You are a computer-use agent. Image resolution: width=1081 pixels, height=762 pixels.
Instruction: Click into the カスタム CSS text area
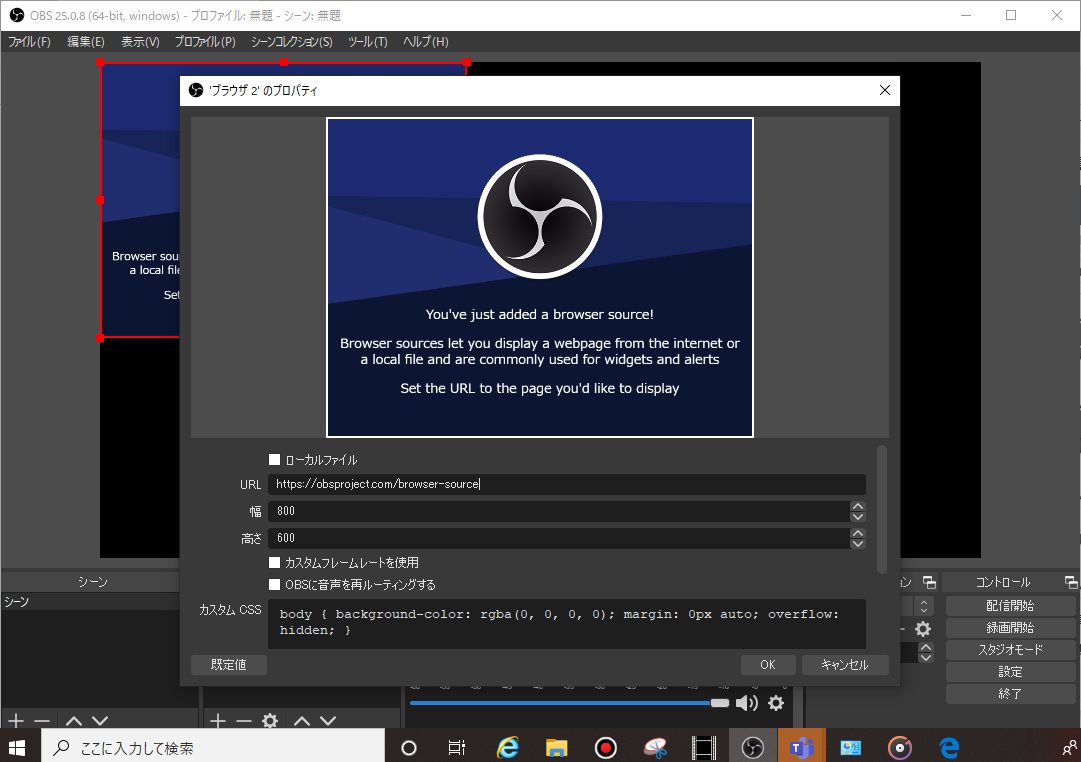point(567,623)
